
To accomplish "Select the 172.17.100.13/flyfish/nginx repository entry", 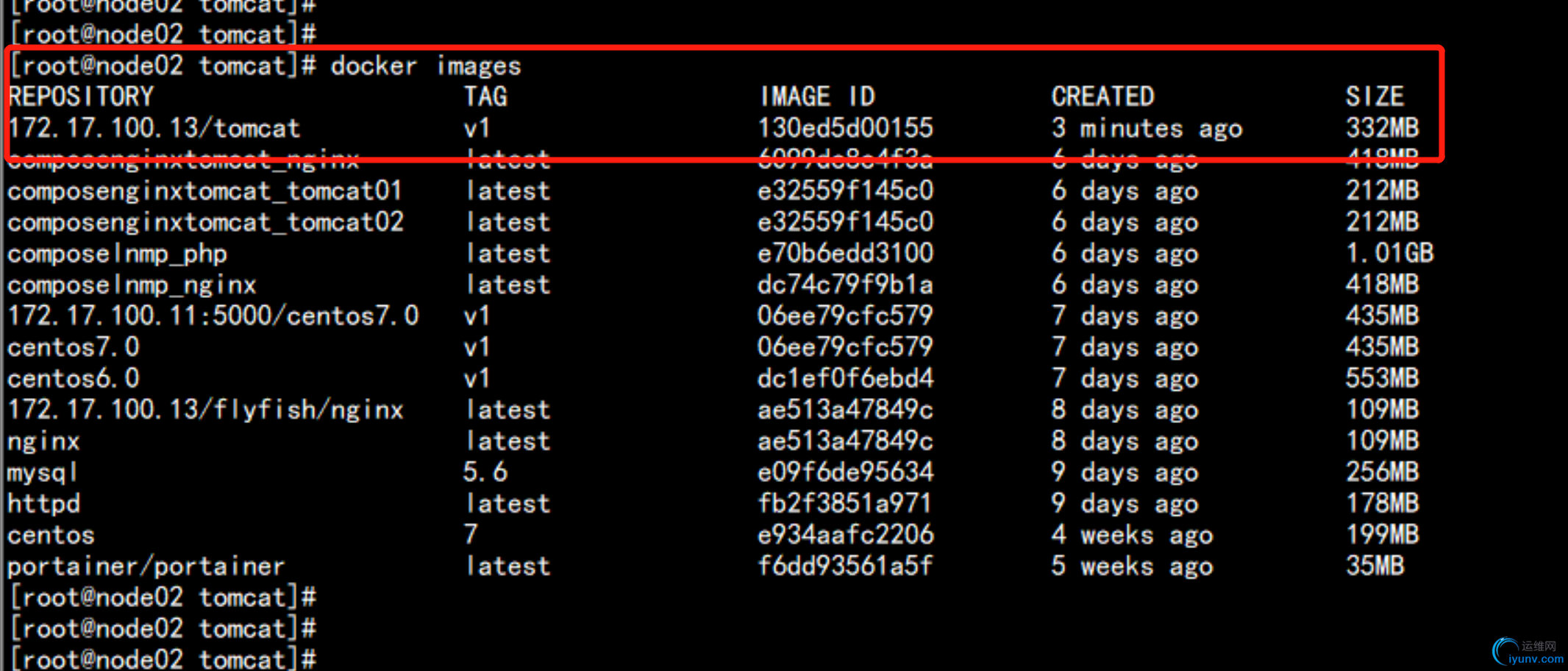I will click(205, 410).
